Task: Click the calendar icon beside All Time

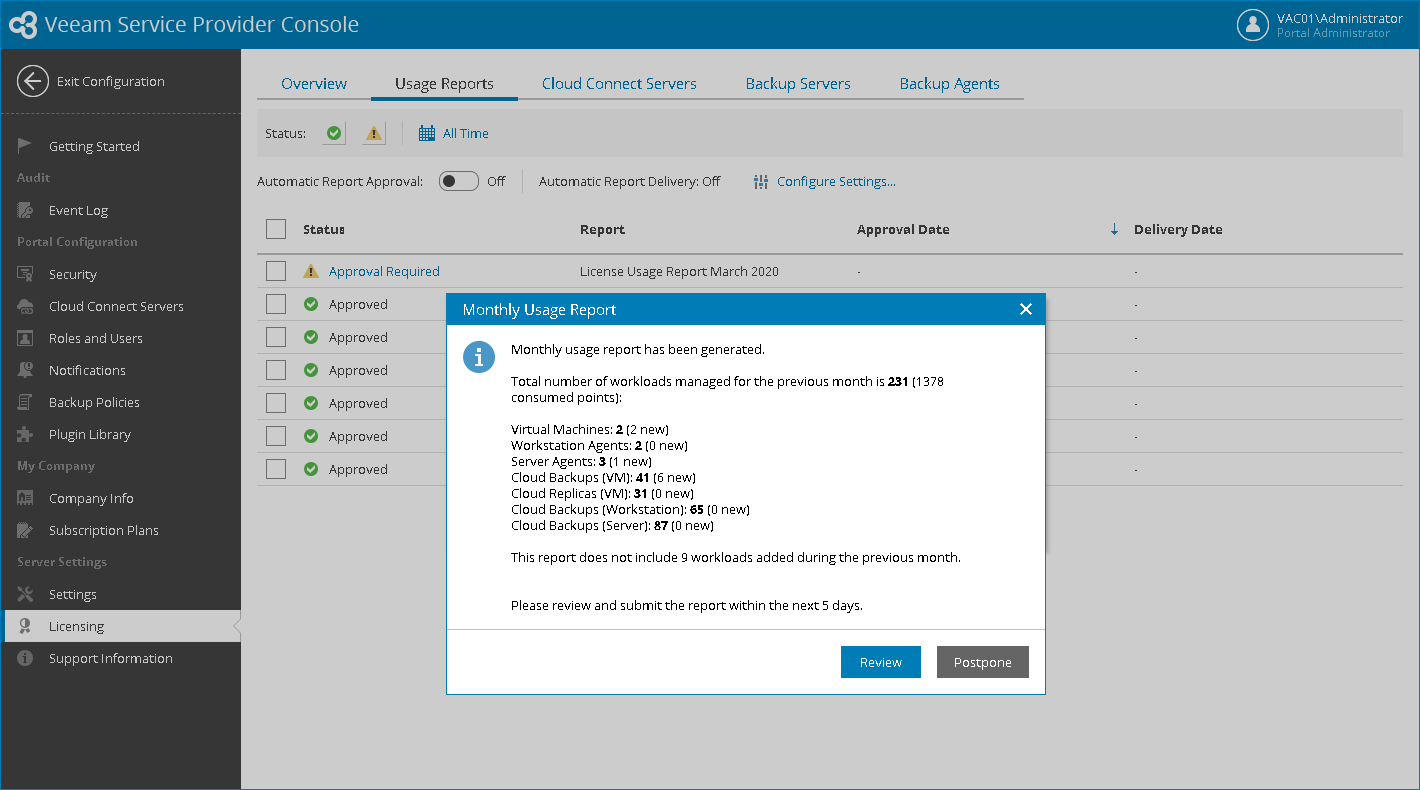Action: (x=427, y=133)
